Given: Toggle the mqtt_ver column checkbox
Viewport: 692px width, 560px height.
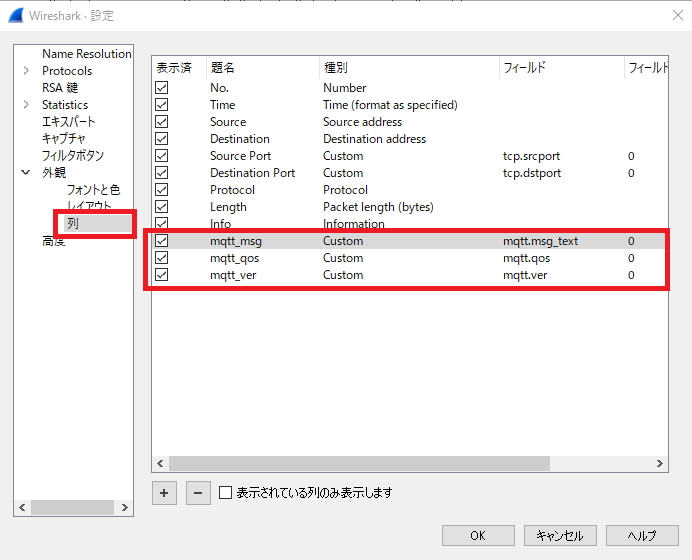Looking at the screenshot, I should pyautogui.click(x=162, y=275).
